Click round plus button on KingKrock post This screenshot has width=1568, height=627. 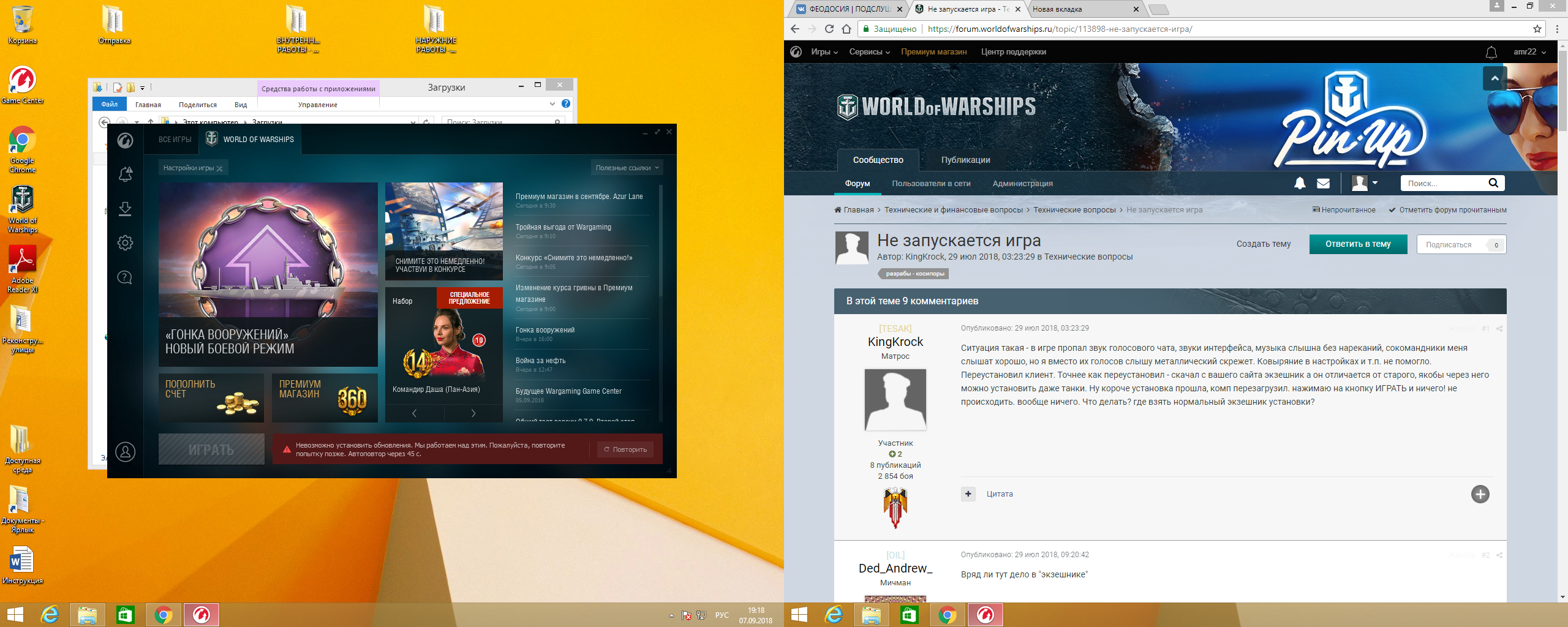pos(1480,494)
